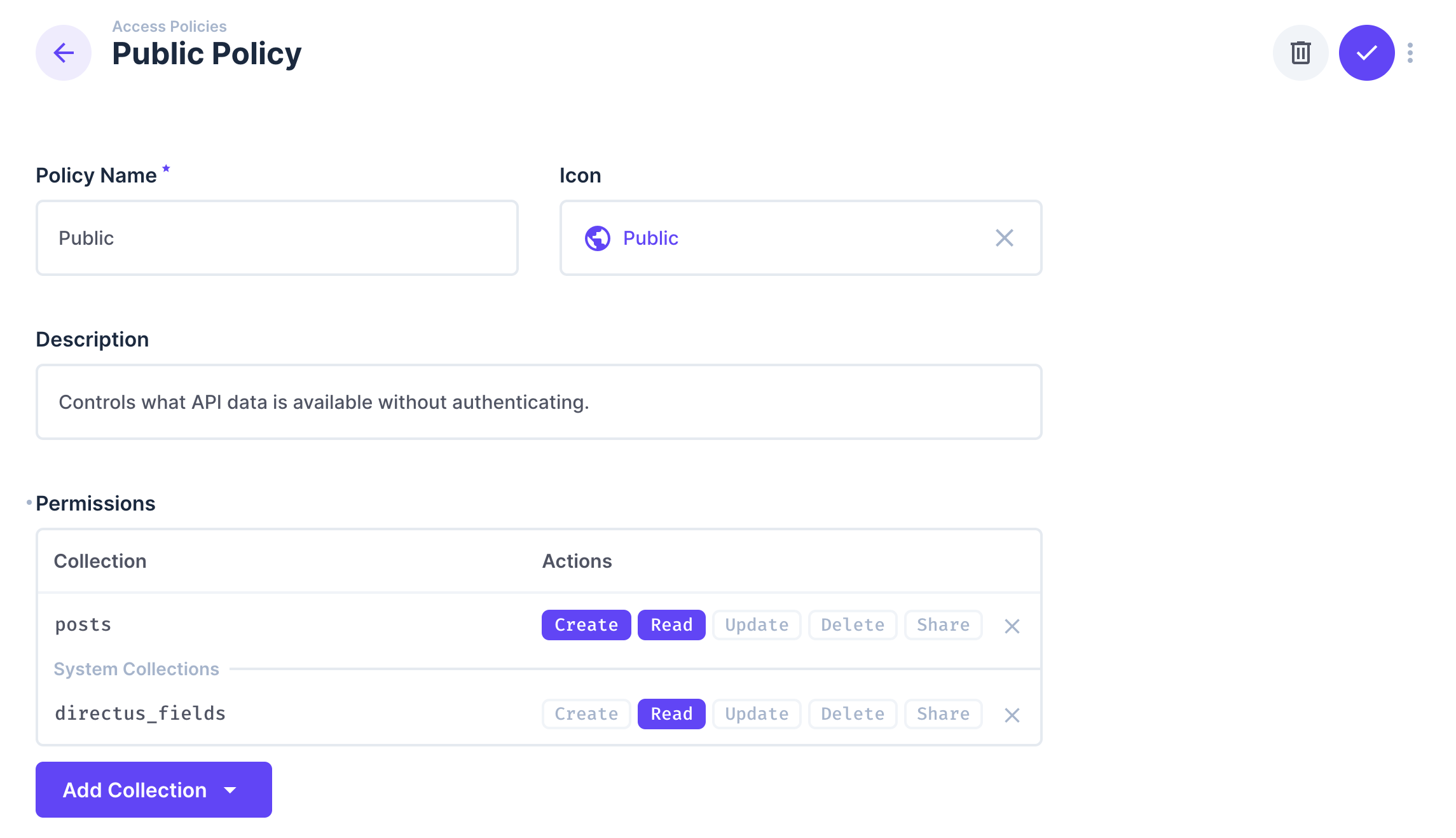This screenshot has height=838, width=1456.
Task: Click the globe icon in the Icon field
Action: pyautogui.click(x=596, y=238)
